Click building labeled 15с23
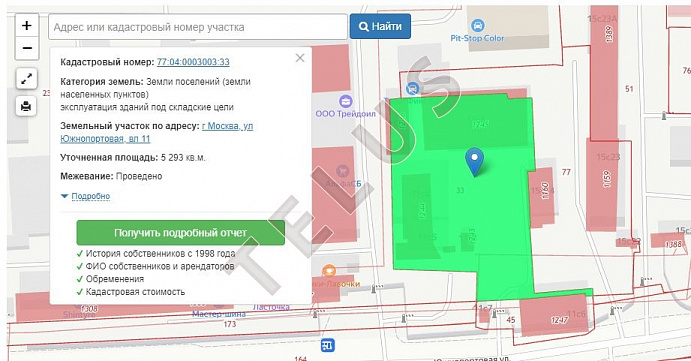 coord(608,157)
